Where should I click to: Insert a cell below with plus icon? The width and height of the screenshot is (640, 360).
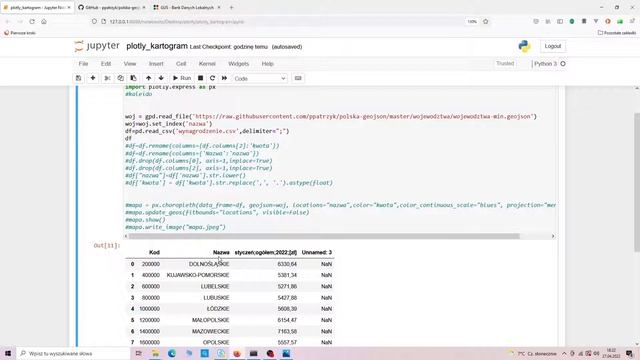coord(93,78)
